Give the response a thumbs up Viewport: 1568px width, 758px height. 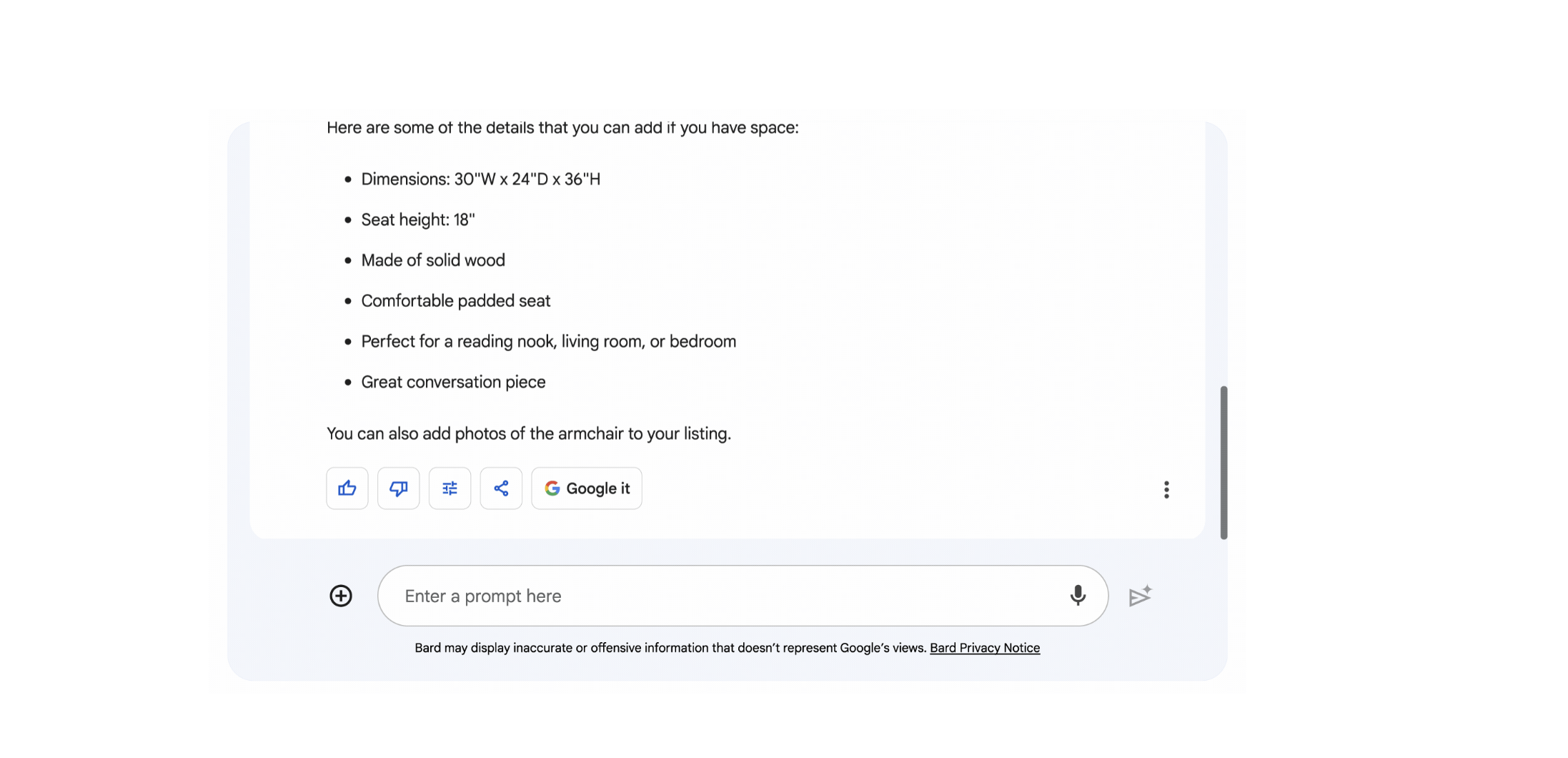point(347,488)
